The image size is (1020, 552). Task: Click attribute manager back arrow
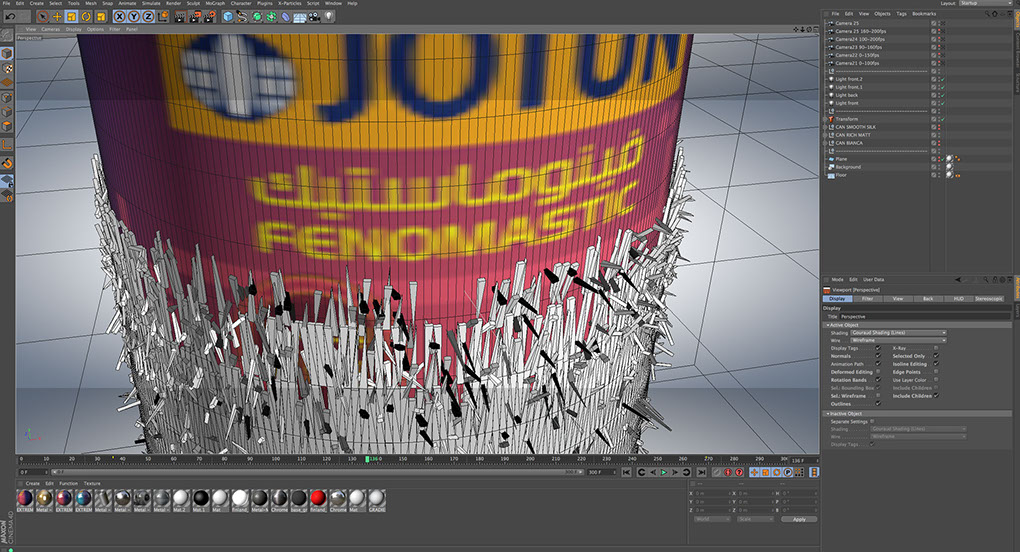point(958,280)
